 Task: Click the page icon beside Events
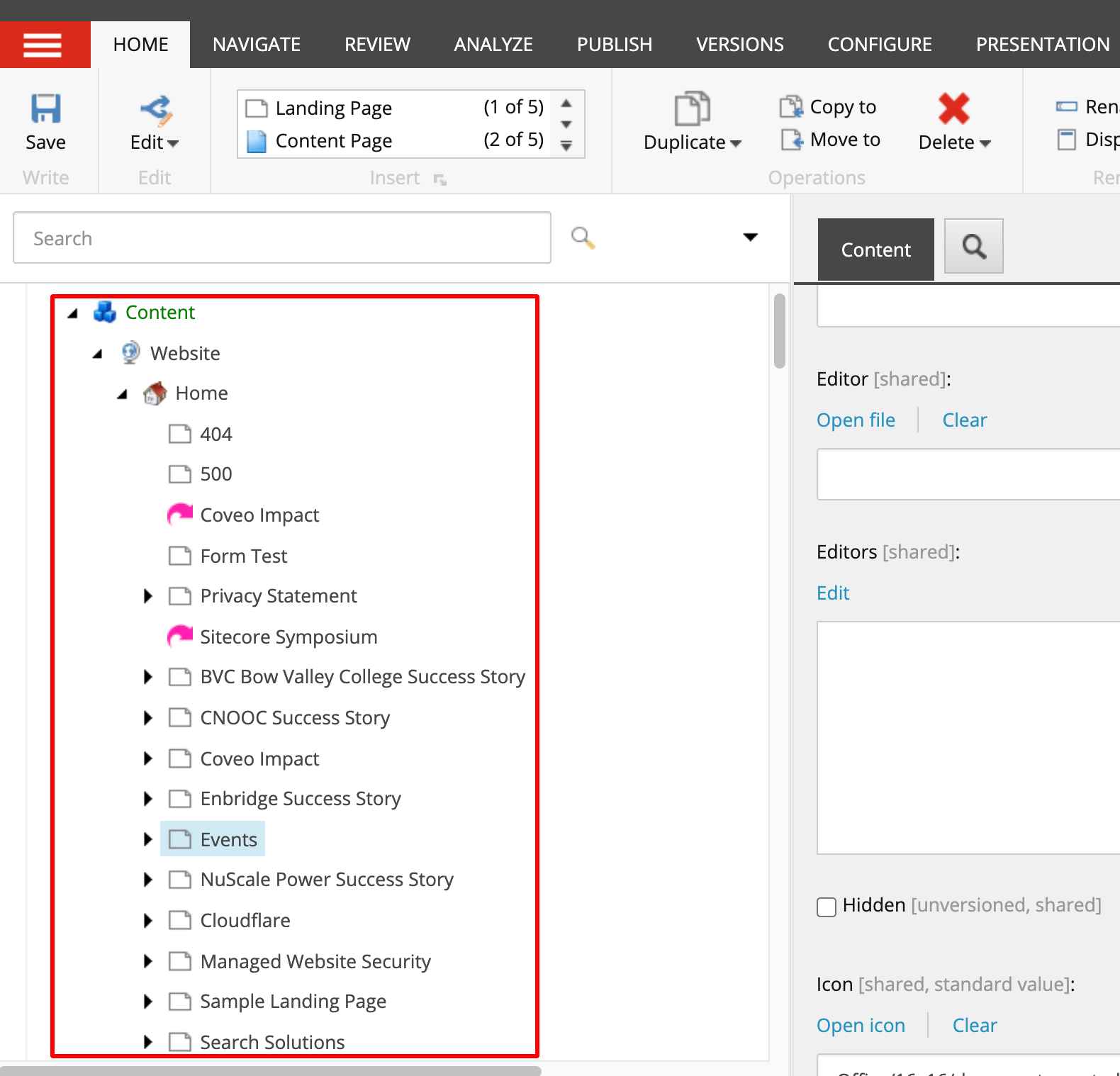pos(180,839)
